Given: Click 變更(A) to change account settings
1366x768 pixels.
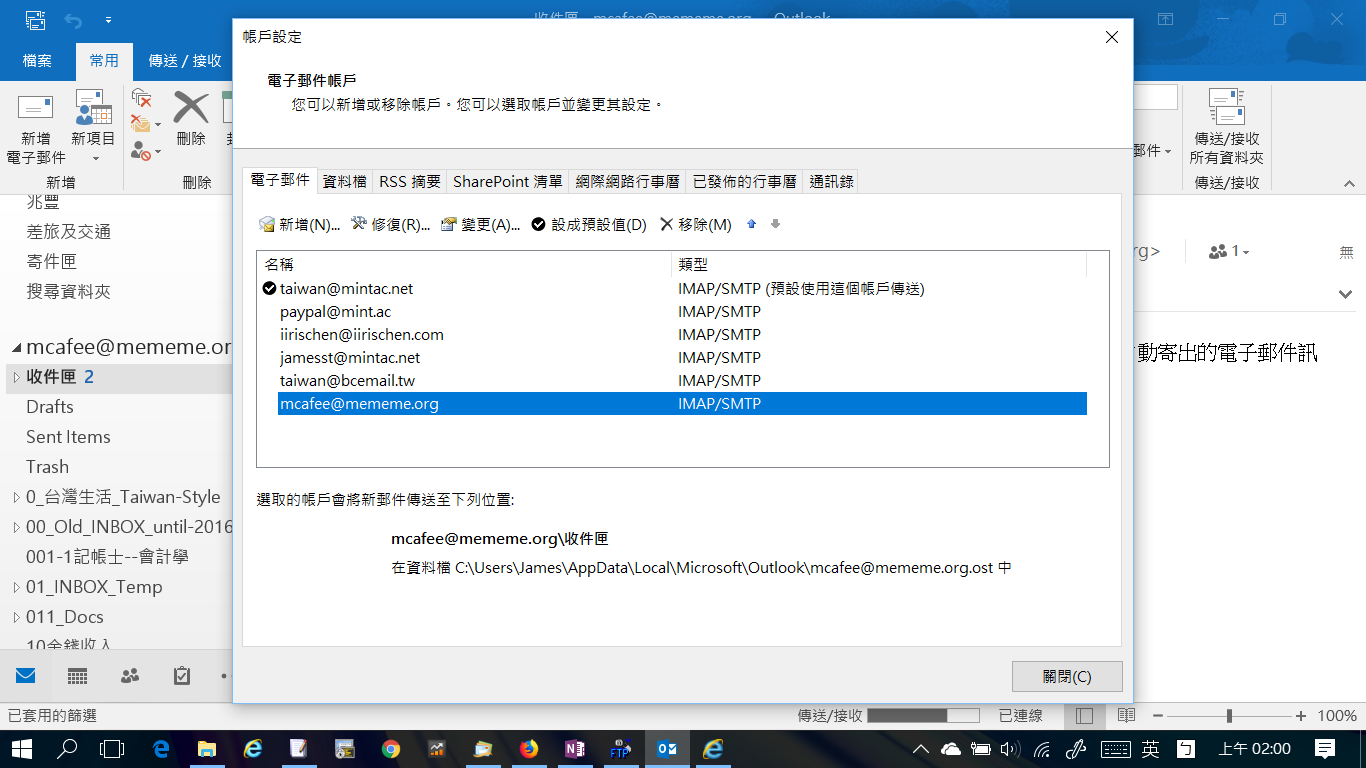Looking at the screenshot, I should 480,225.
